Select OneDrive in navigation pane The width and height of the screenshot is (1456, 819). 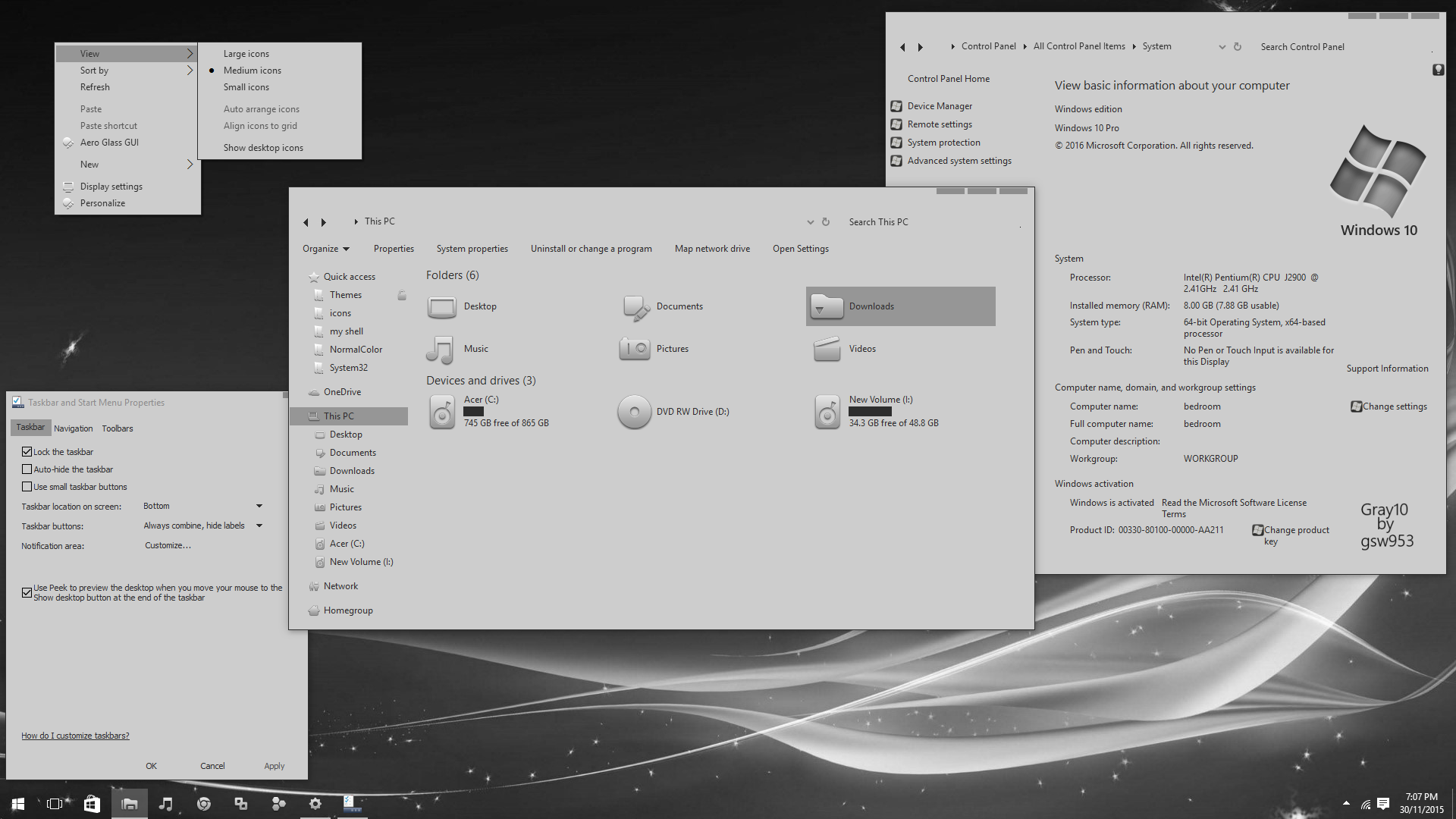(342, 392)
